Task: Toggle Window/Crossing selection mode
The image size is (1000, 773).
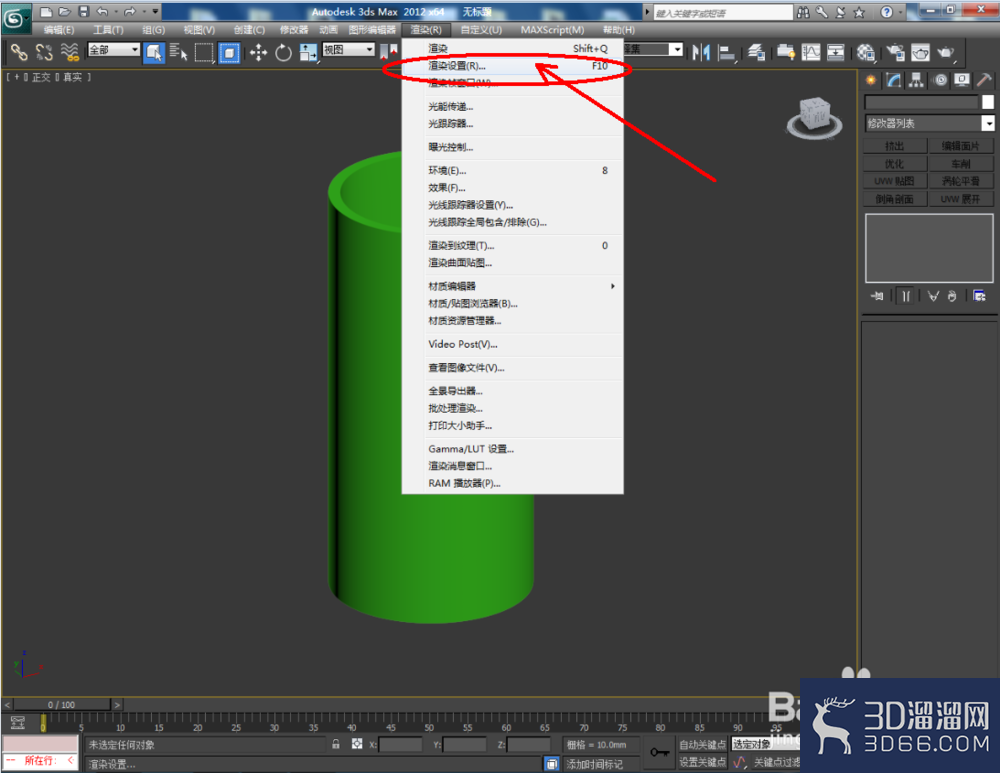Action: pos(229,52)
